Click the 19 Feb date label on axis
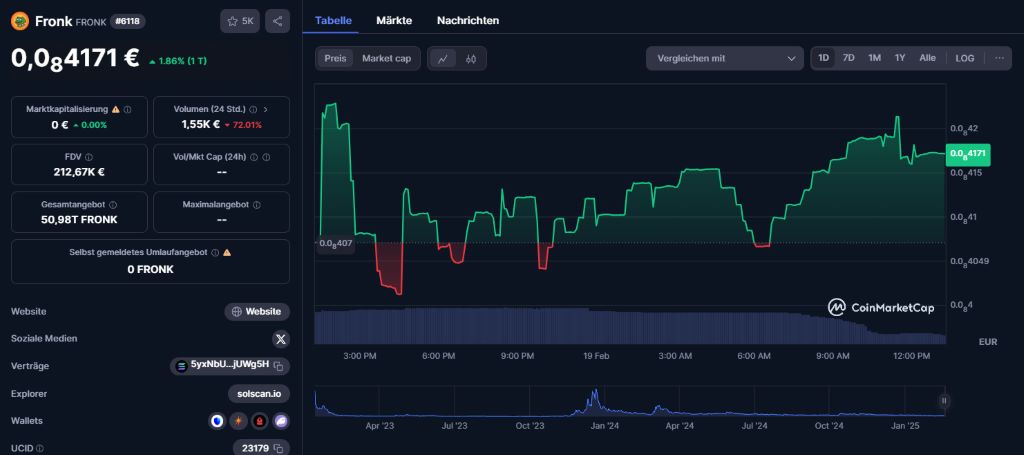Viewport: 1024px width, 455px height. [x=596, y=356]
